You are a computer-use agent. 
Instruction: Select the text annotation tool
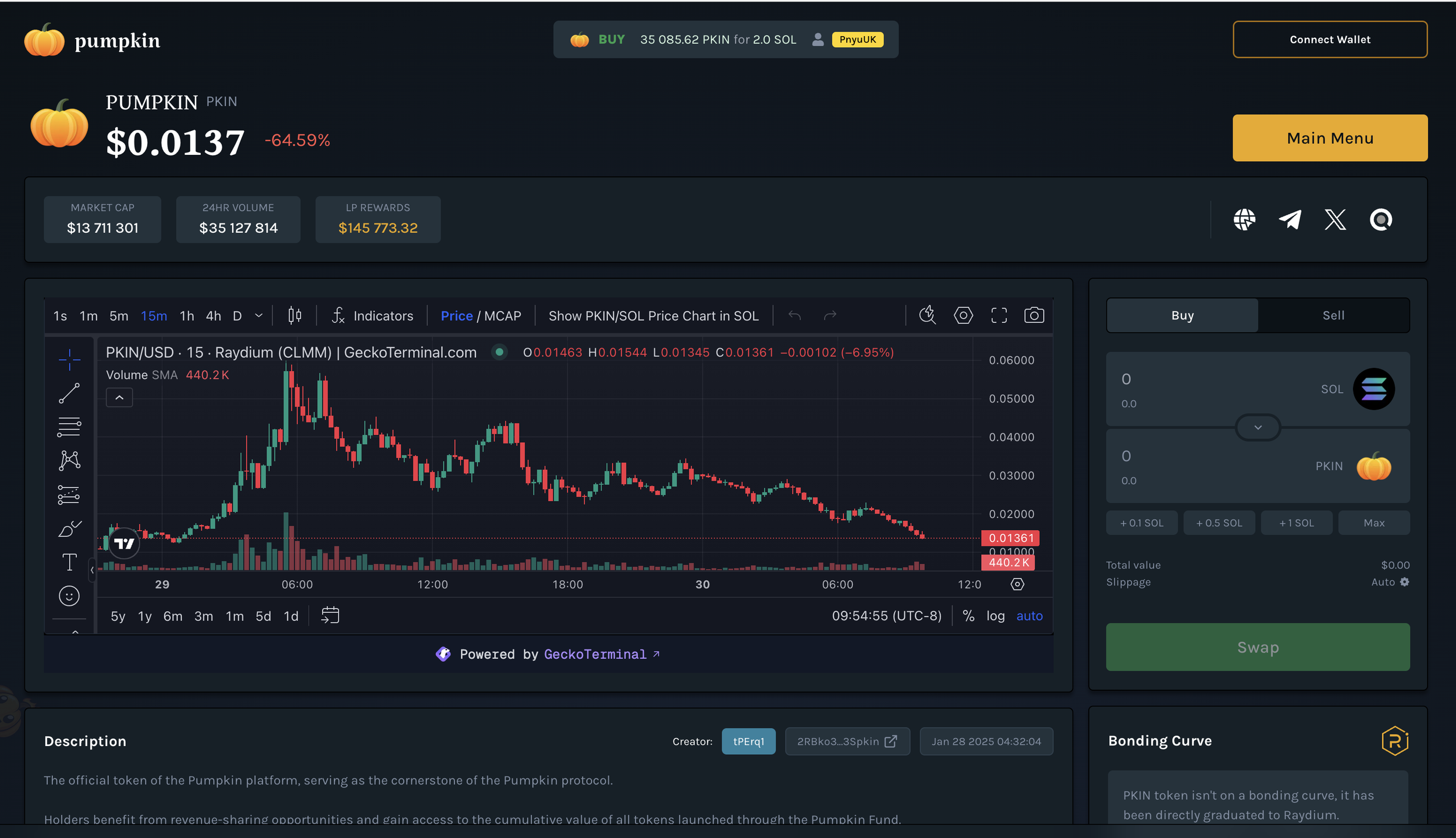click(69, 562)
